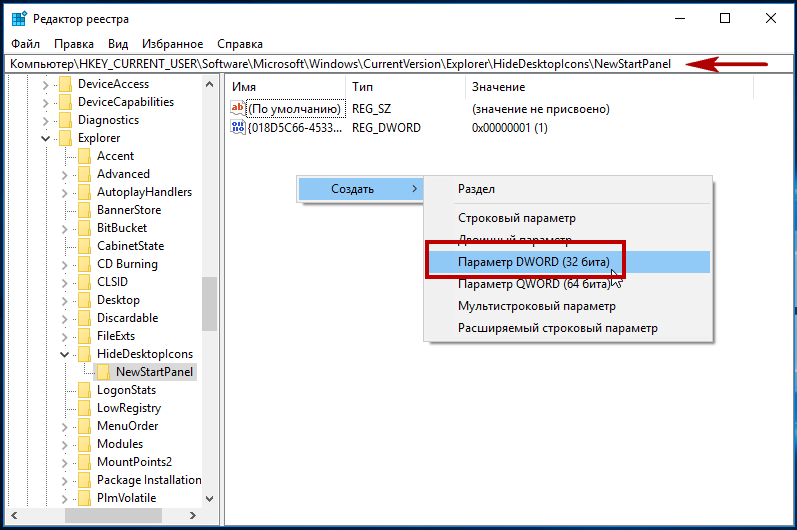Screen dimensions: 797x530
Task: Click the BitBucket folder icon
Action: pyautogui.click(x=84, y=228)
